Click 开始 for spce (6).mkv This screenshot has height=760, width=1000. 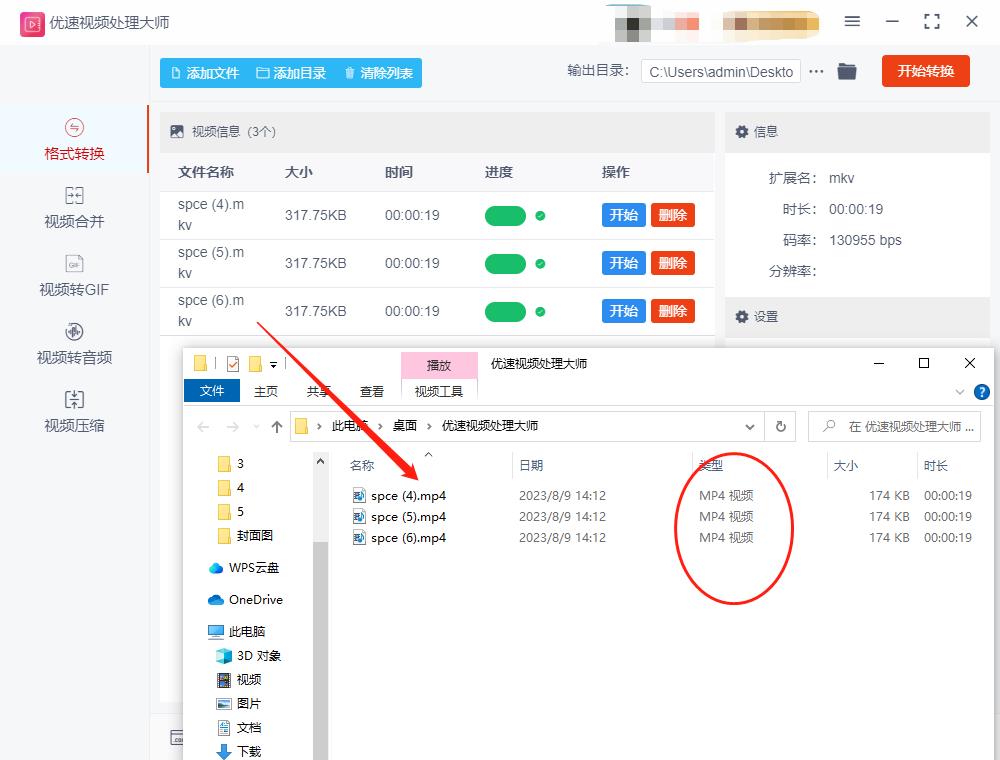pyautogui.click(x=623, y=311)
